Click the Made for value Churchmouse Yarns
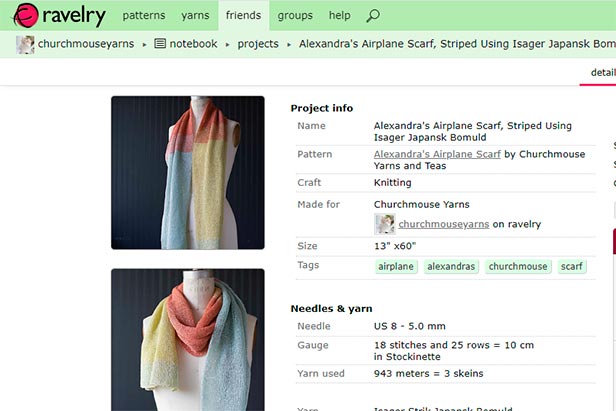The height and width of the screenshot is (411, 616). pyautogui.click(x=422, y=204)
